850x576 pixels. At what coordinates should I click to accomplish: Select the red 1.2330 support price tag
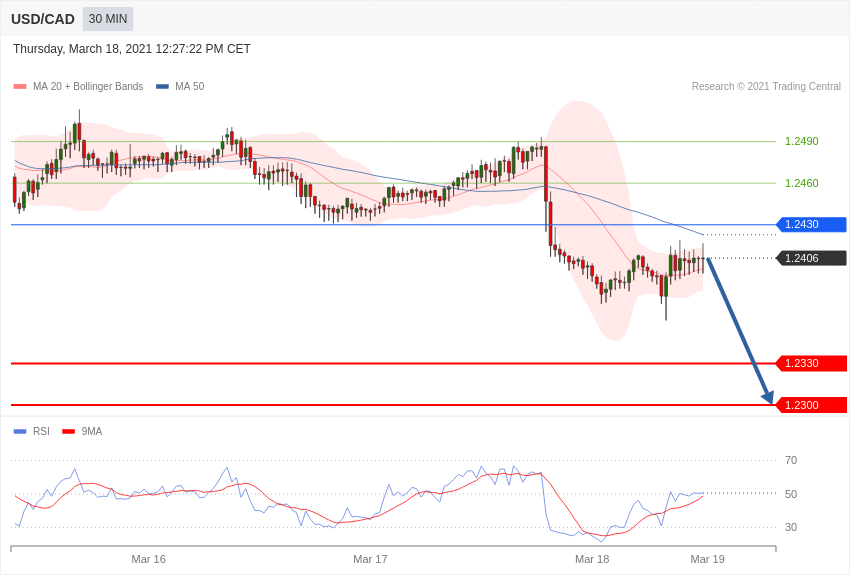pos(812,363)
